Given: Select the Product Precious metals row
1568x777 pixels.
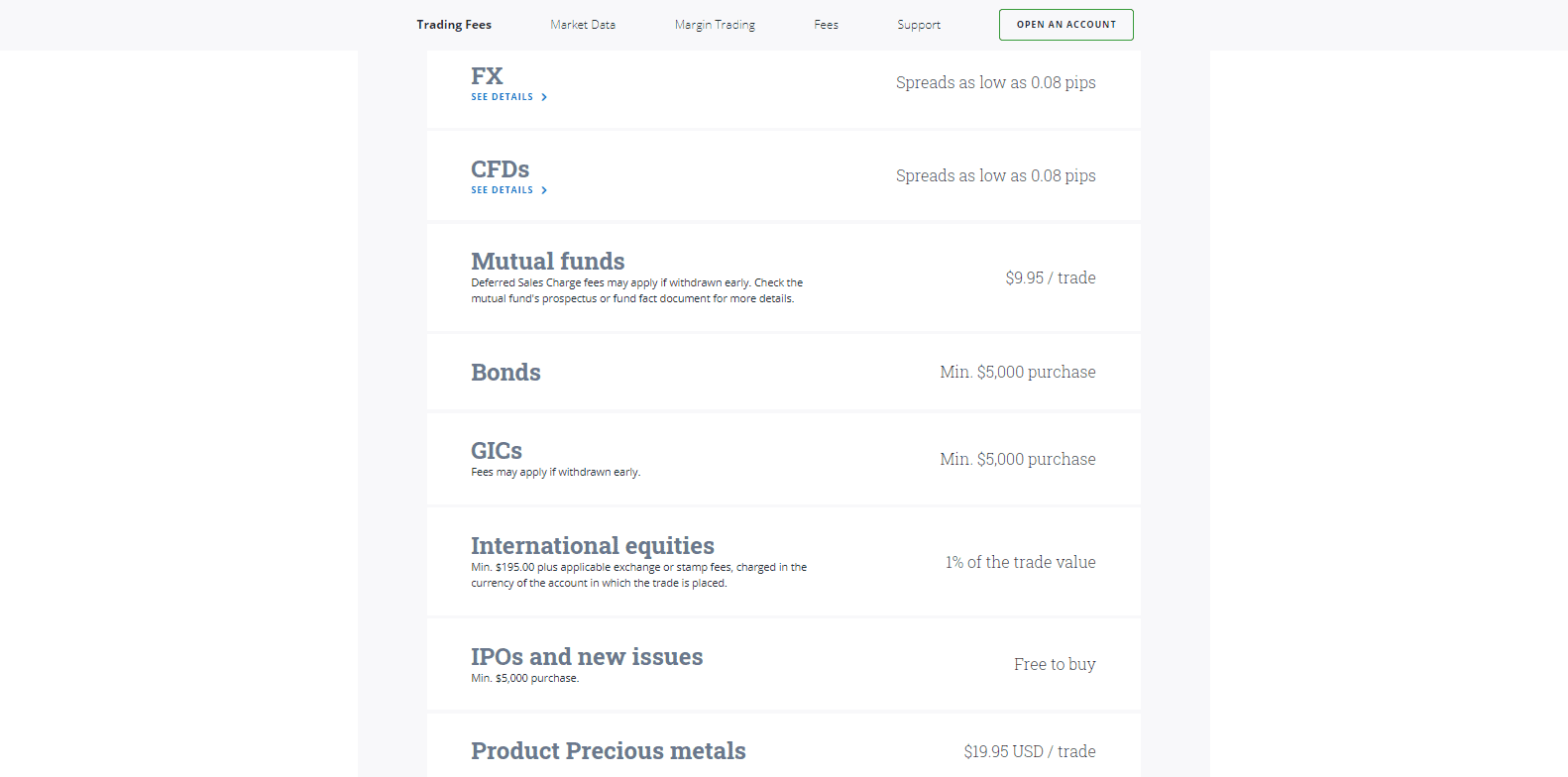Looking at the screenshot, I should (608, 750).
